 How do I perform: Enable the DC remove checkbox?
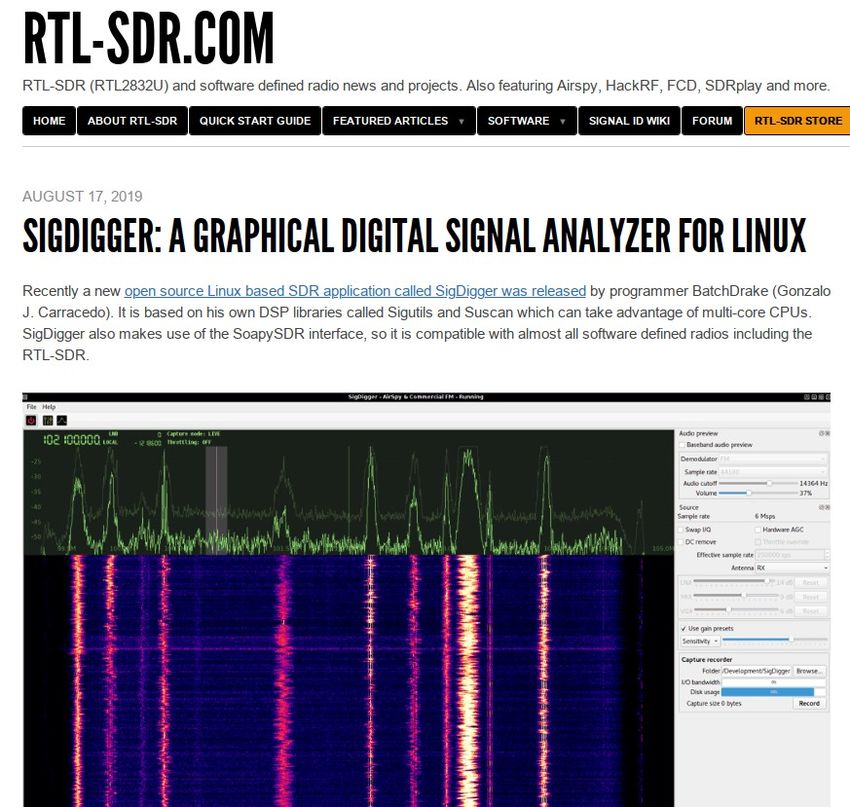click(681, 542)
